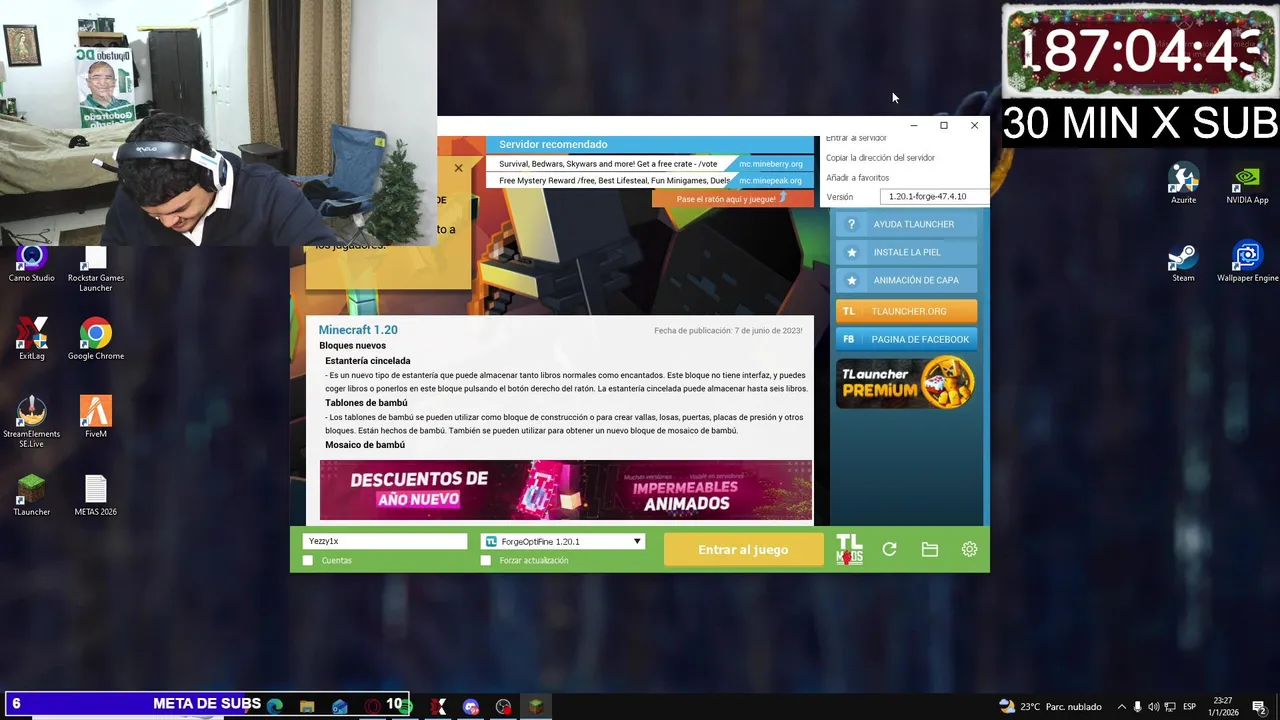1280x720 pixels.
Task: Toggle the Cuentas checkbox
Action: point(308,560)
